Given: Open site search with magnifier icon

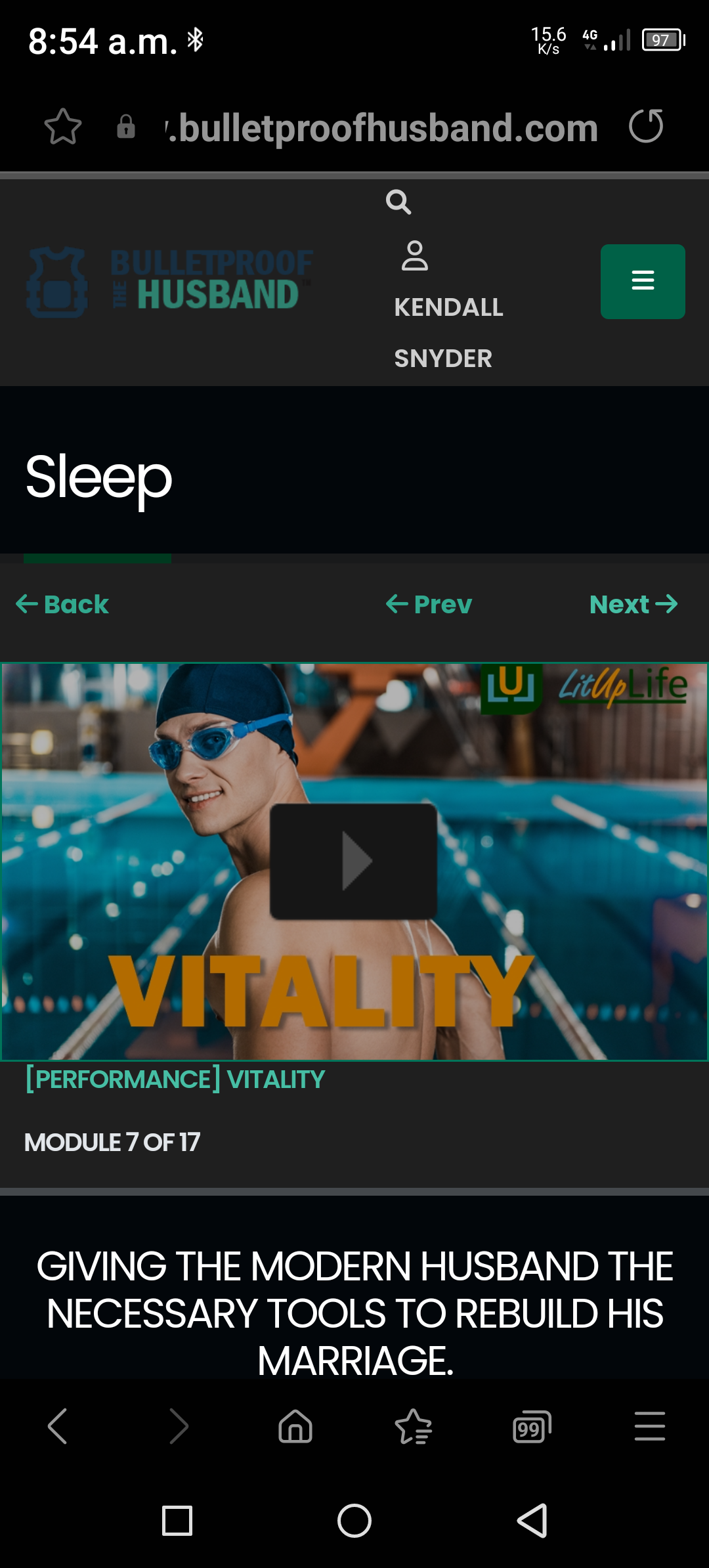Looking at the screenshot, I should 398,202.
